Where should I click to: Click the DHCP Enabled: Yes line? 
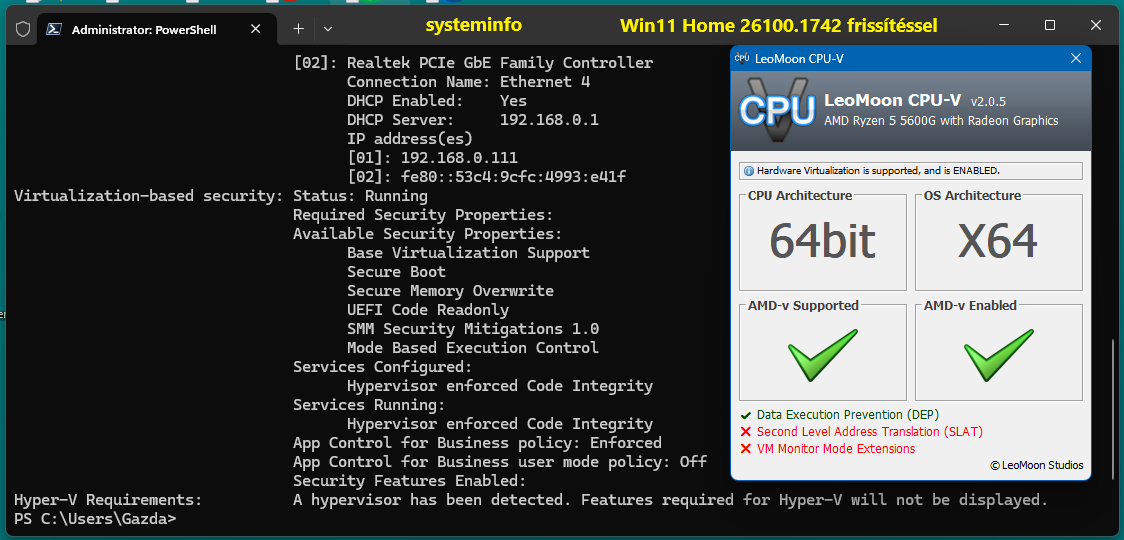[x=437, y=101]
